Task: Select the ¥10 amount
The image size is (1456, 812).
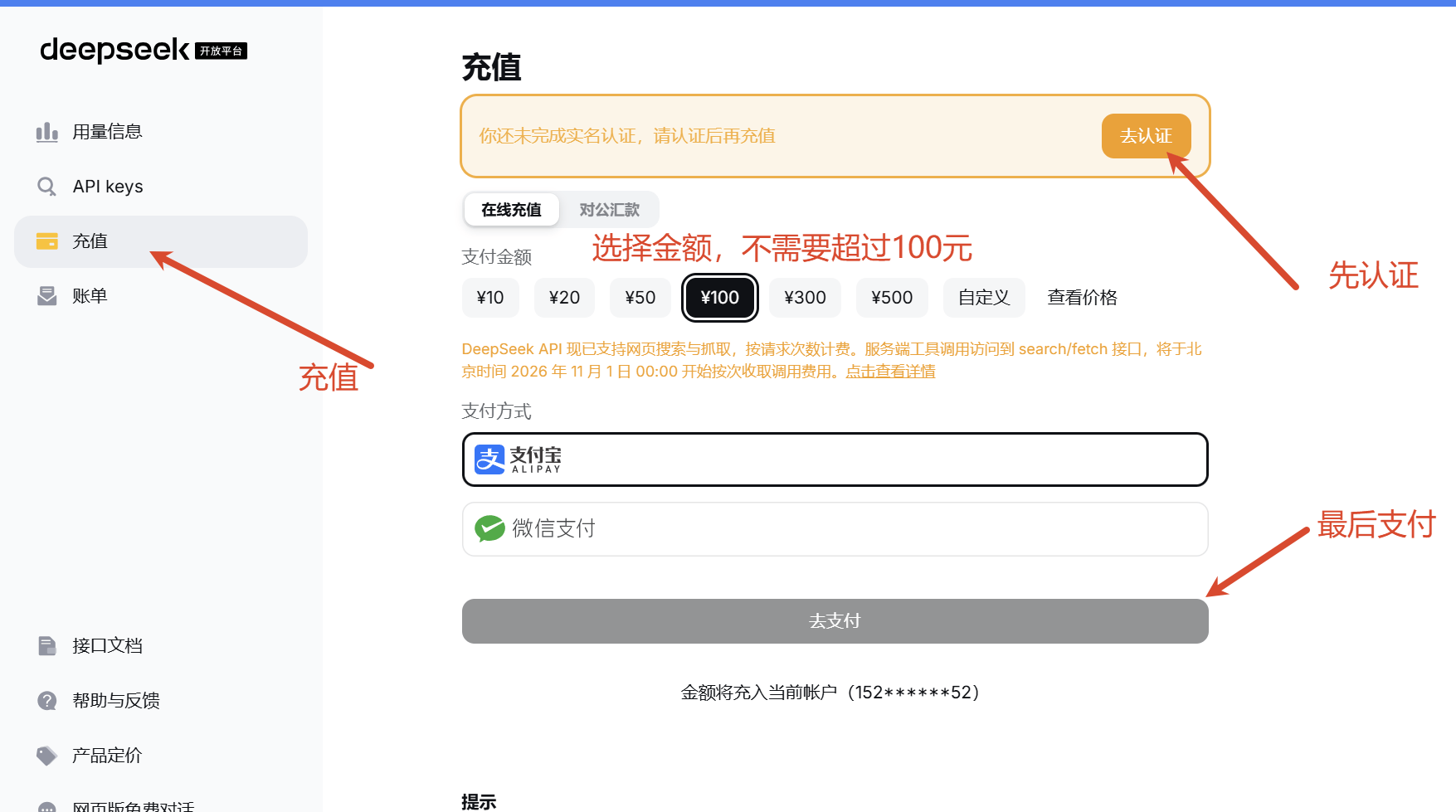Action: pos(490,298)
